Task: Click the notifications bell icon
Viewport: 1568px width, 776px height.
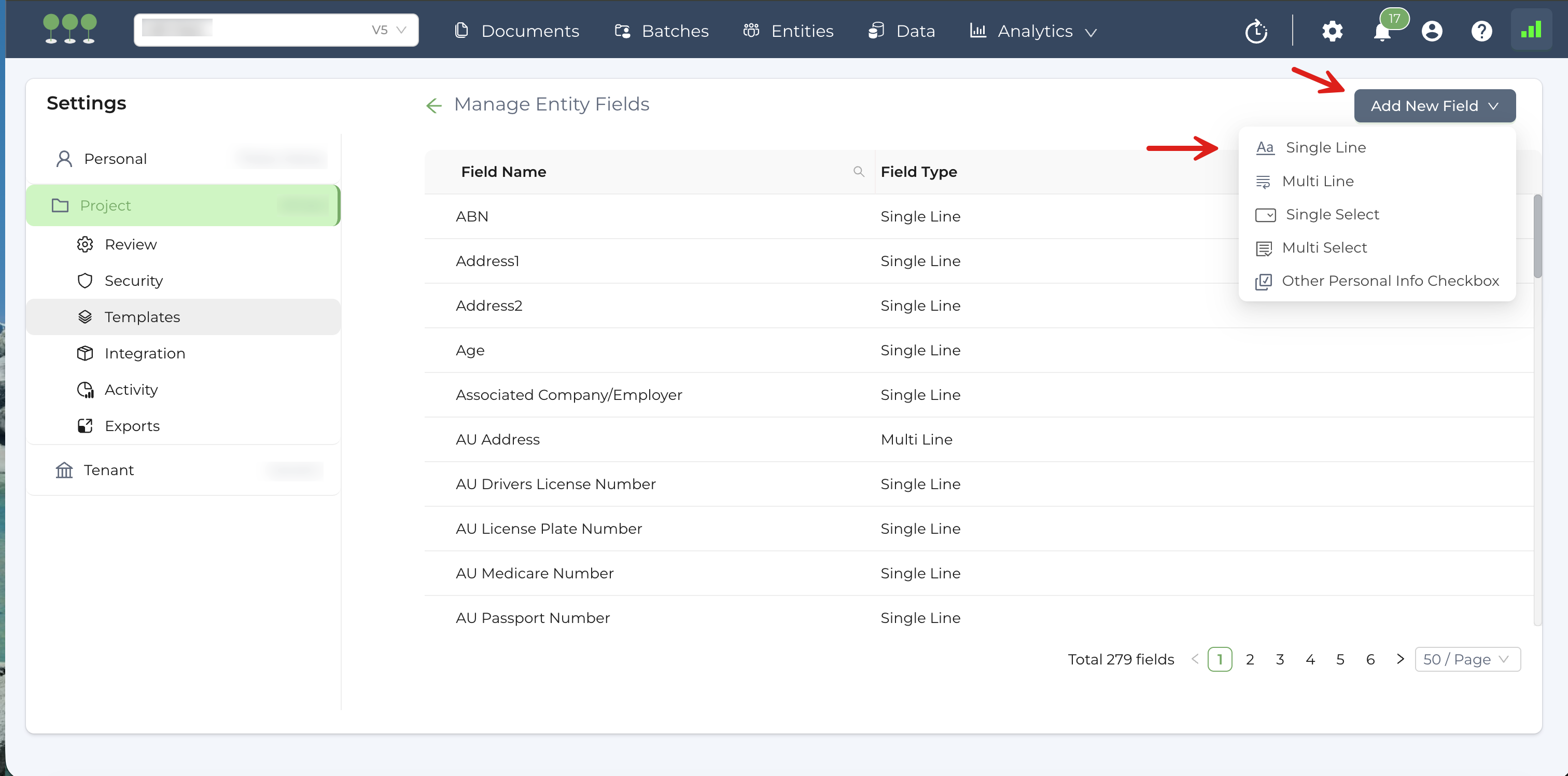Action: point(1382,31)
